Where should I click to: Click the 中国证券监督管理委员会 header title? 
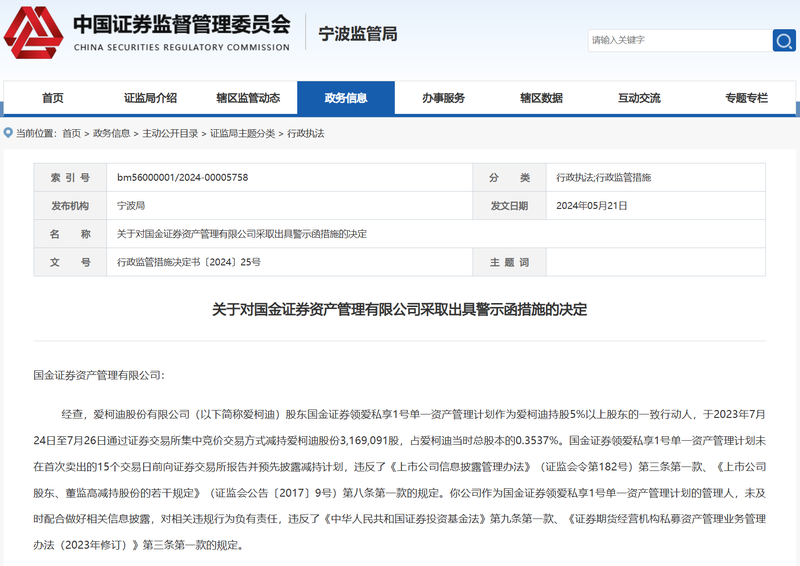182,24
